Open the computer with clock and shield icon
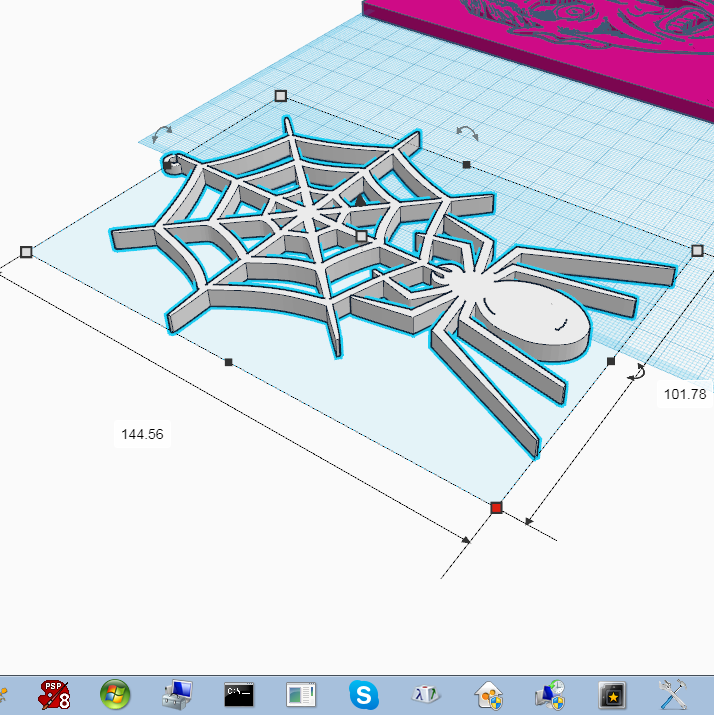This screenshot has height=715, width=714. pos(550,695)
